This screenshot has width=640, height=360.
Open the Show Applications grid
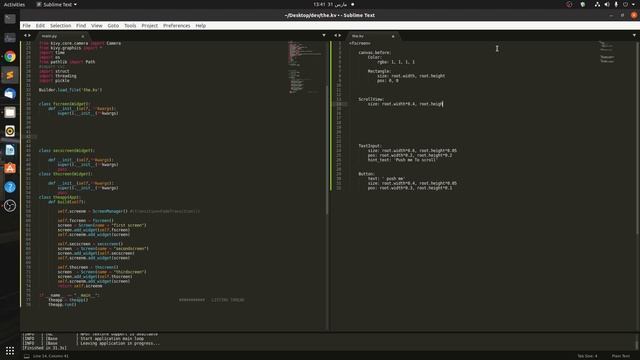10,351
